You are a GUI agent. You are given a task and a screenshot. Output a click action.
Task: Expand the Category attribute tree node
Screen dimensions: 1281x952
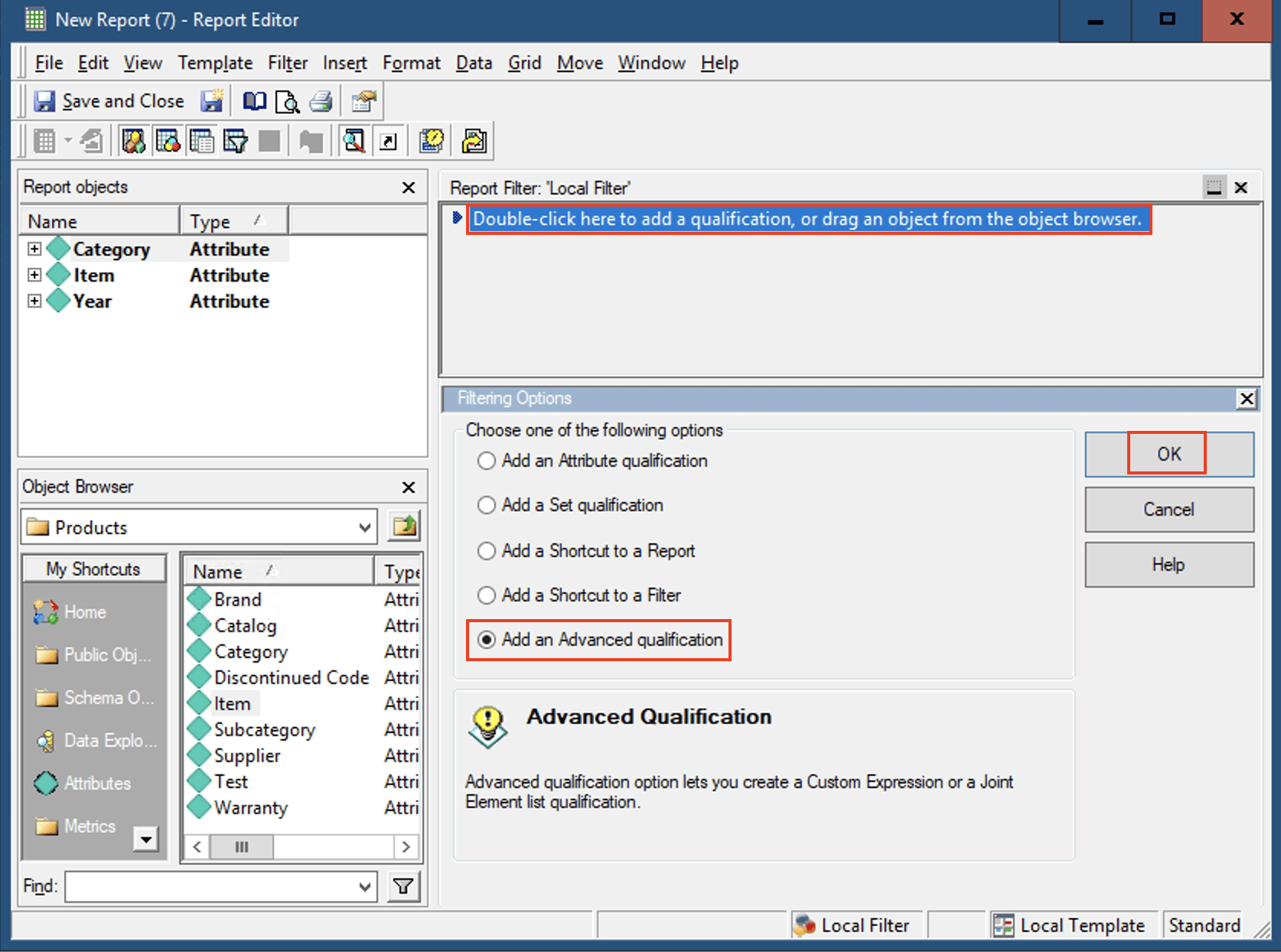(34, 249)
